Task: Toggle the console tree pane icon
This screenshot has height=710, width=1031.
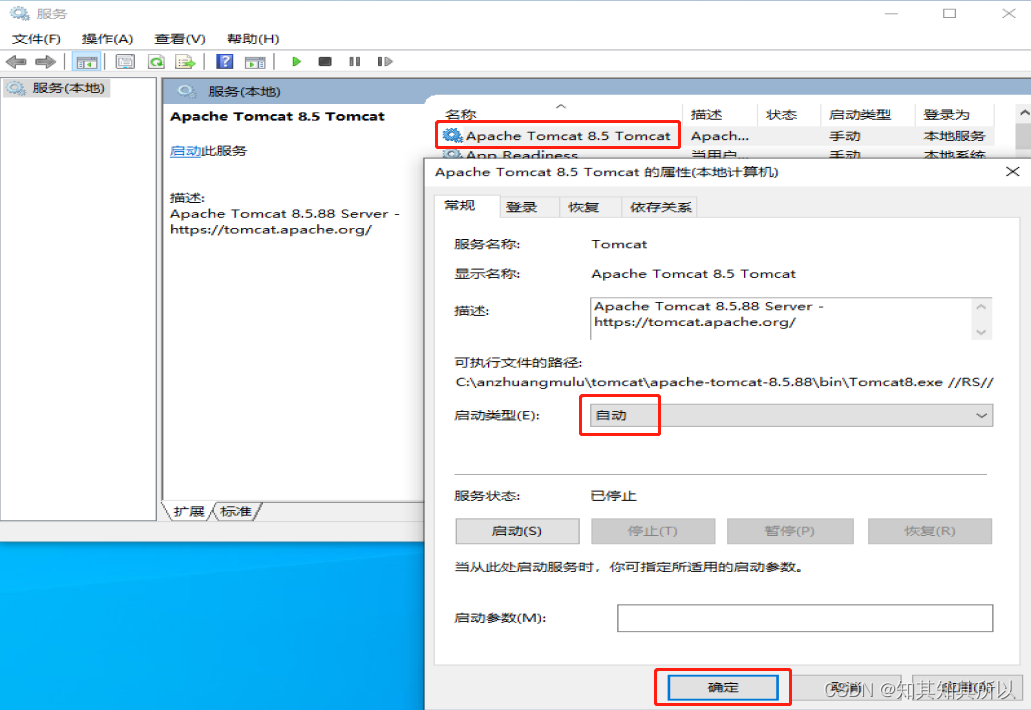Action: click(x=87, y=62)
